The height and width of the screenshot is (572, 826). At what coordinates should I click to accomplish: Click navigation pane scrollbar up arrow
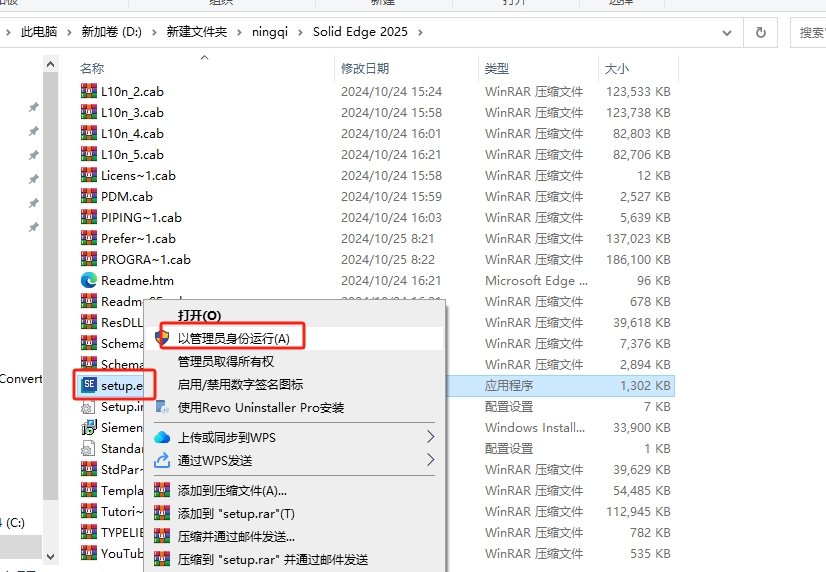(51, 64)
